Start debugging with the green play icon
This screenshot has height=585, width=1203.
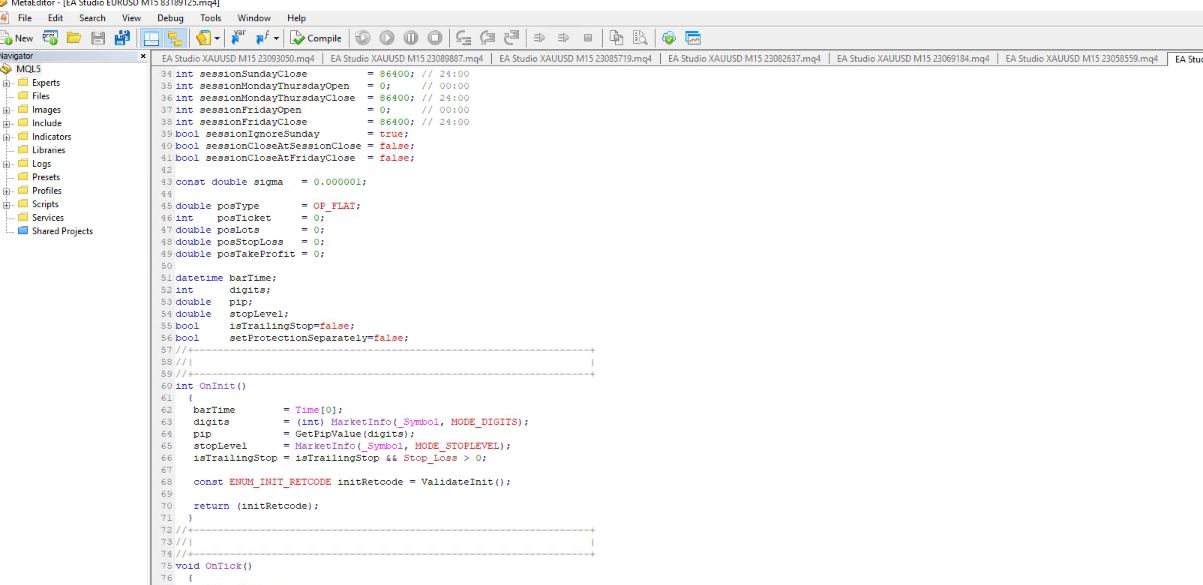point(386,37)
